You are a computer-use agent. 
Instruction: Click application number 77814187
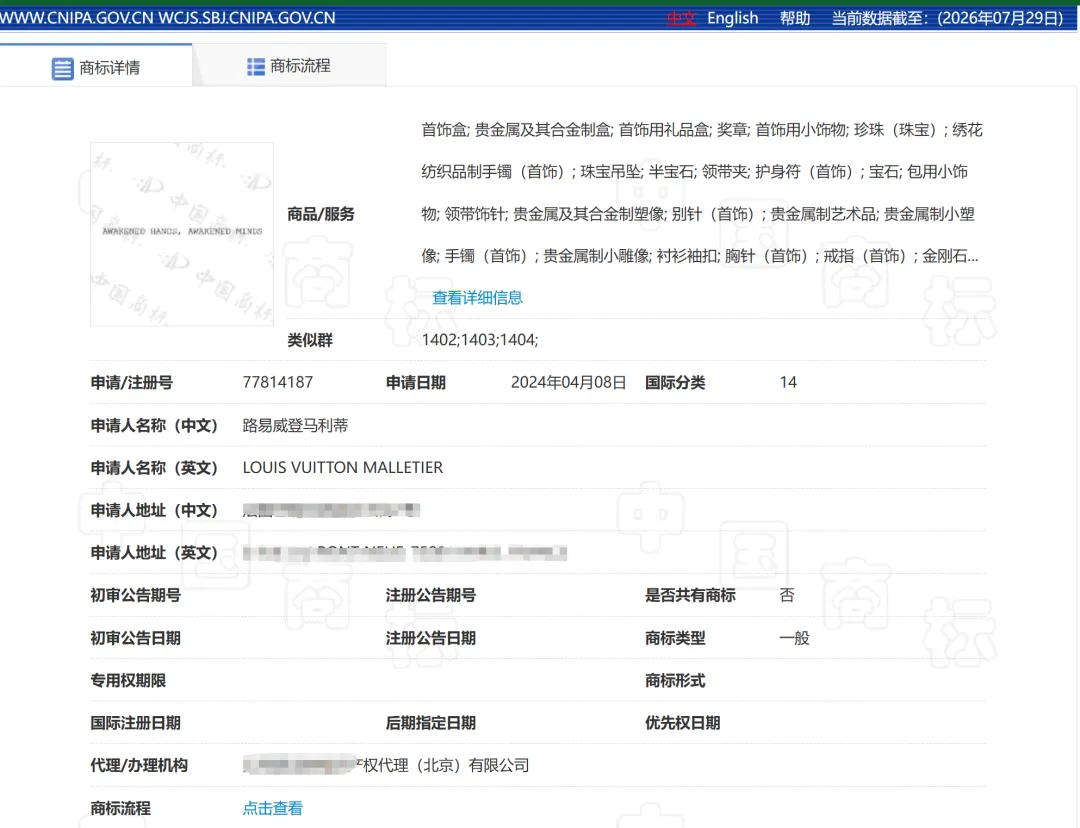coord(278,382)
